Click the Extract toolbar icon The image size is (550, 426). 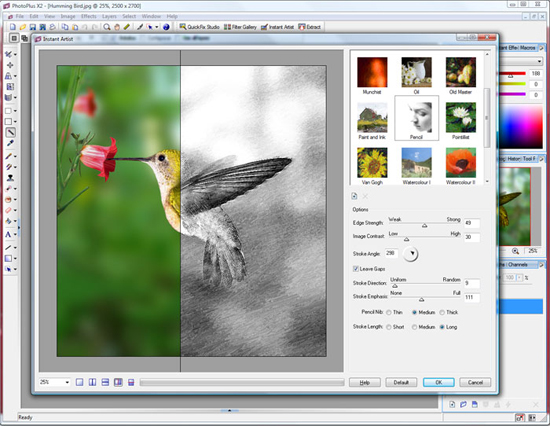309,27
